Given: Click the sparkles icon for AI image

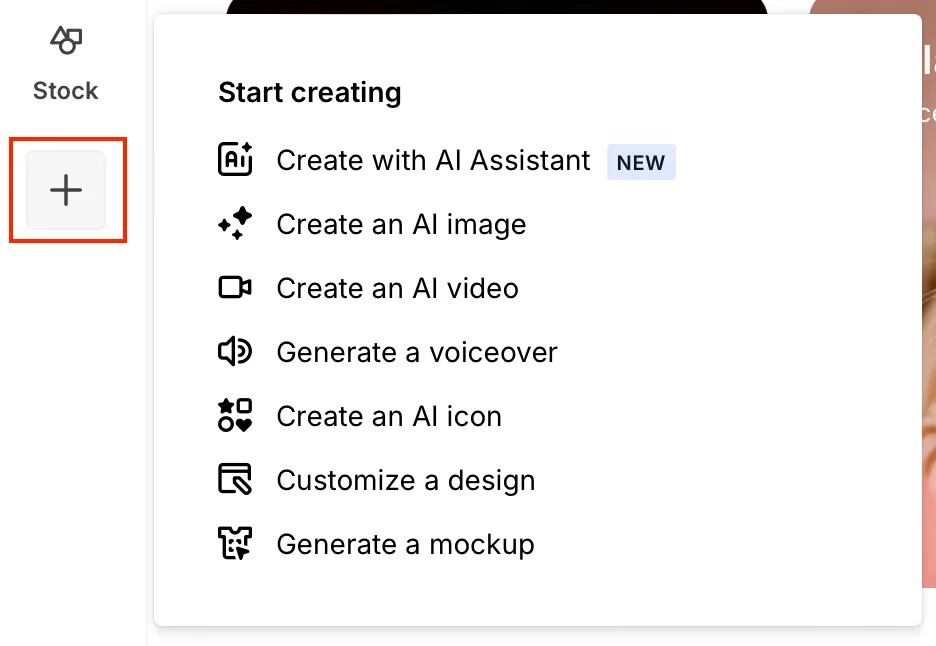Looking at the screenshot, I should tap(235, 224).
